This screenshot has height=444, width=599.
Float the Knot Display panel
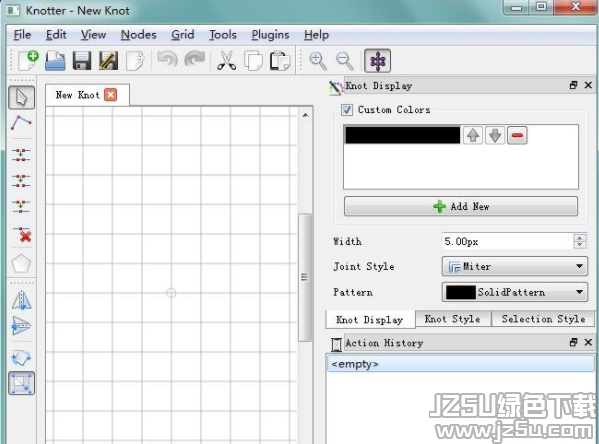pyautogui.click(x=573, y=85)
